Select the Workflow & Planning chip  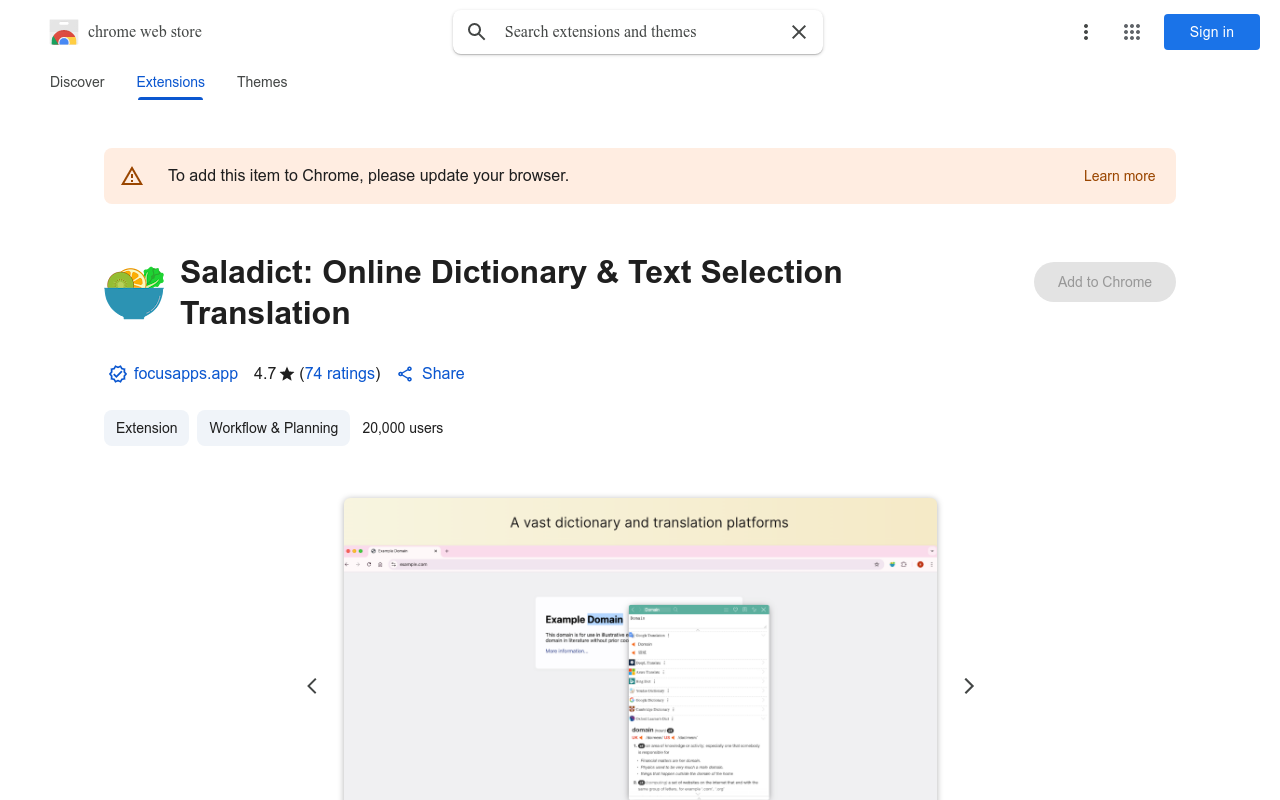274,428
